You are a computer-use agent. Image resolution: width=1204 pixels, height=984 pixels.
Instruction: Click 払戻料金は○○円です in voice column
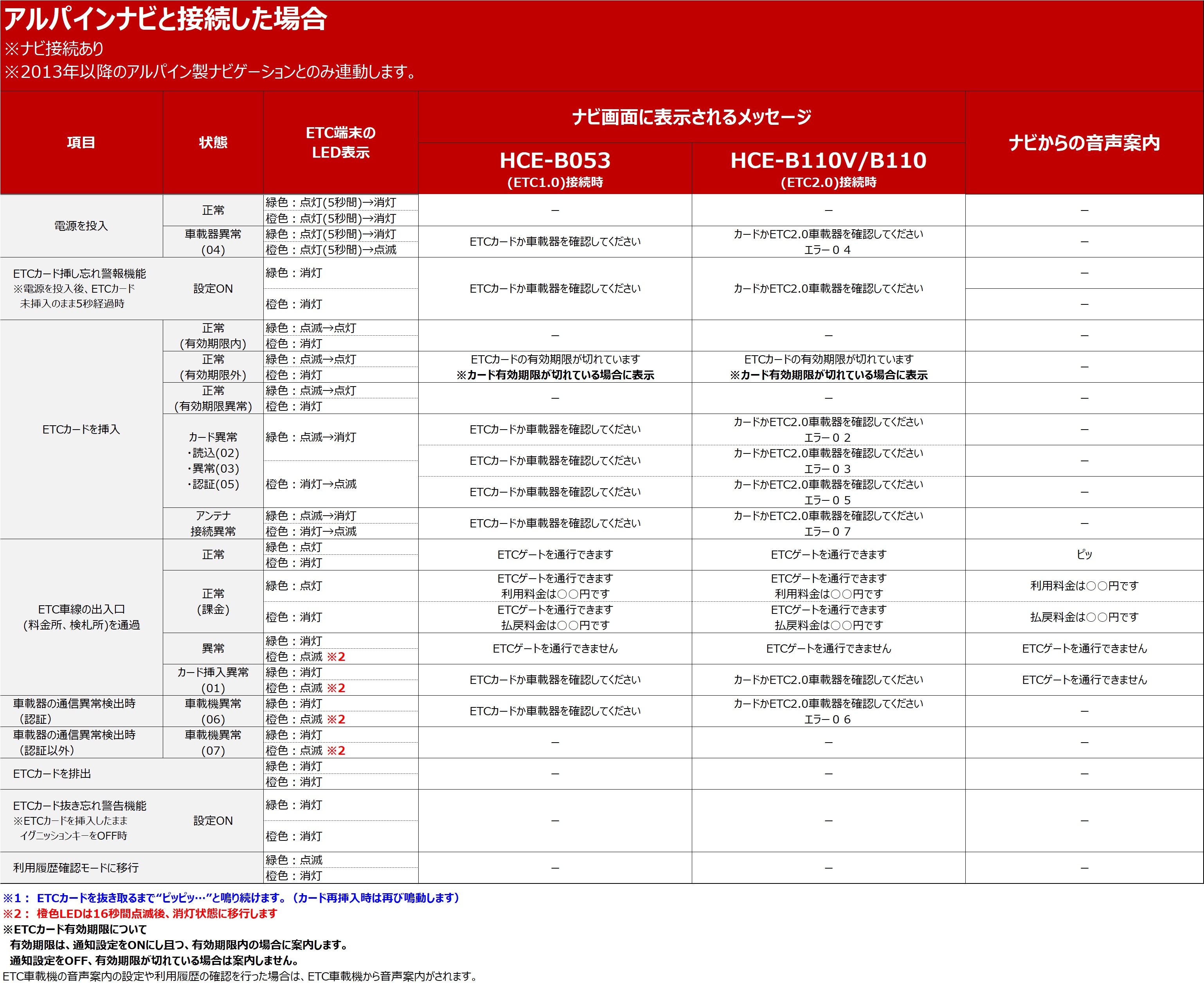1084,617
